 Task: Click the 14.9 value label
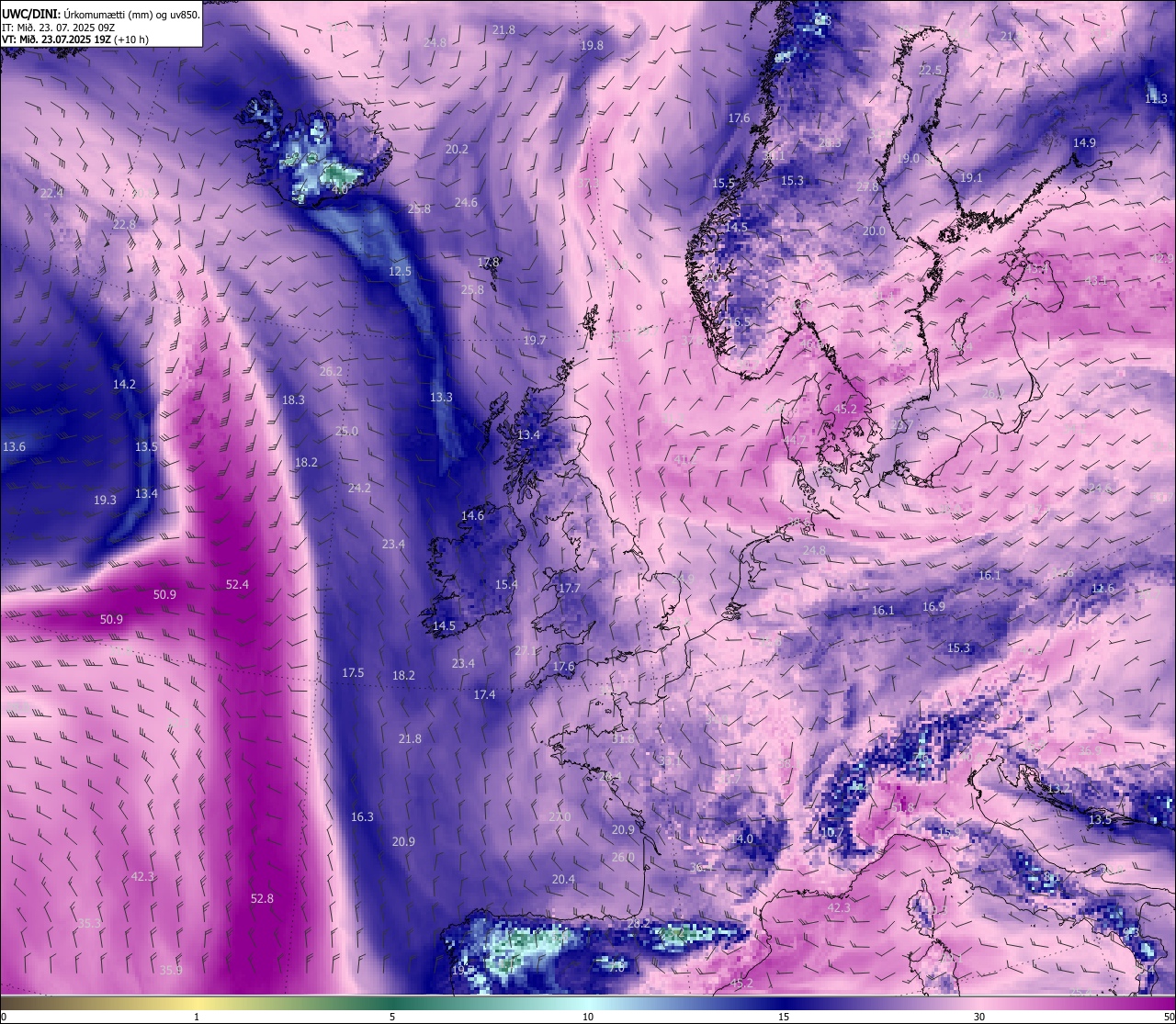(x=1084, y=142)
